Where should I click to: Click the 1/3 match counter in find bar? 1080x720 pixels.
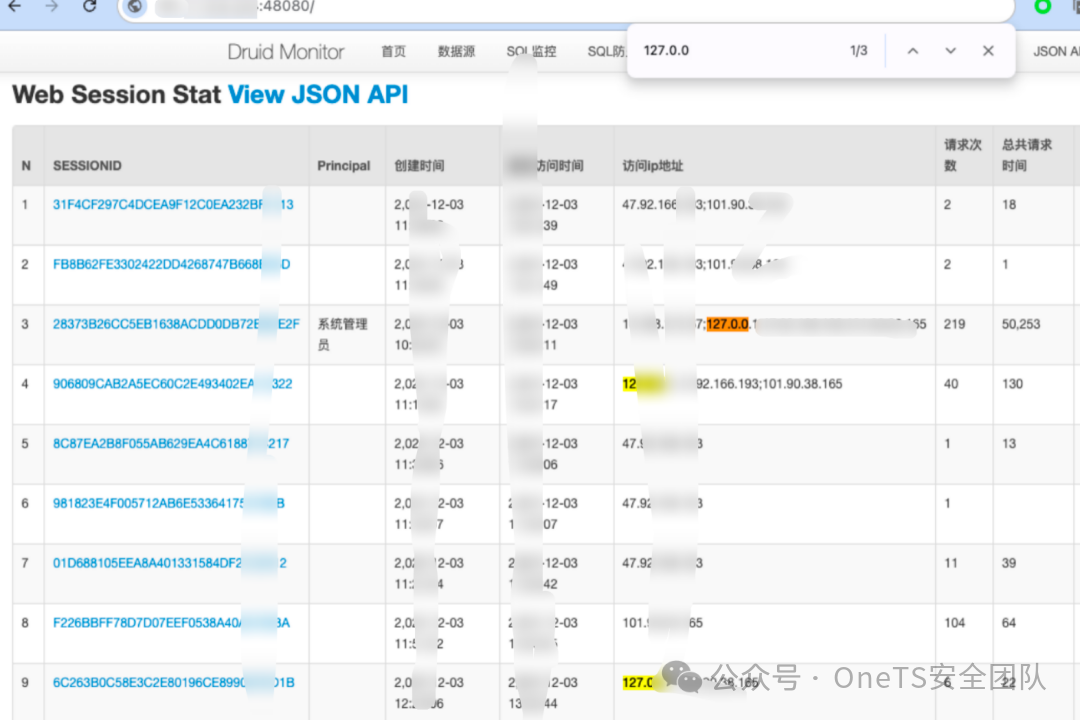pyautogui.click(x=858, y=51)
